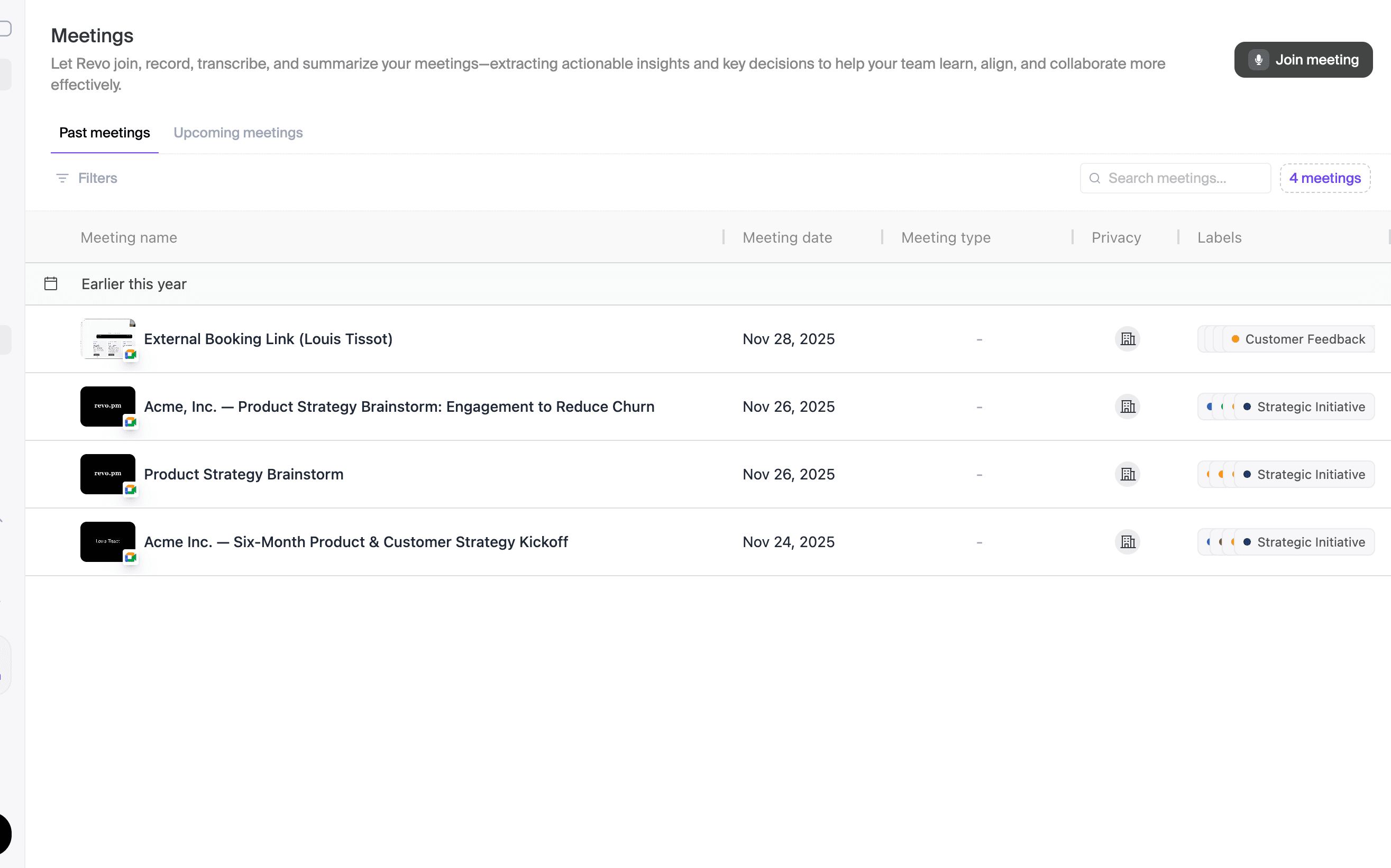Focus the Search meetings input field
The image size is (1391, 868).
click(1183, 178)
